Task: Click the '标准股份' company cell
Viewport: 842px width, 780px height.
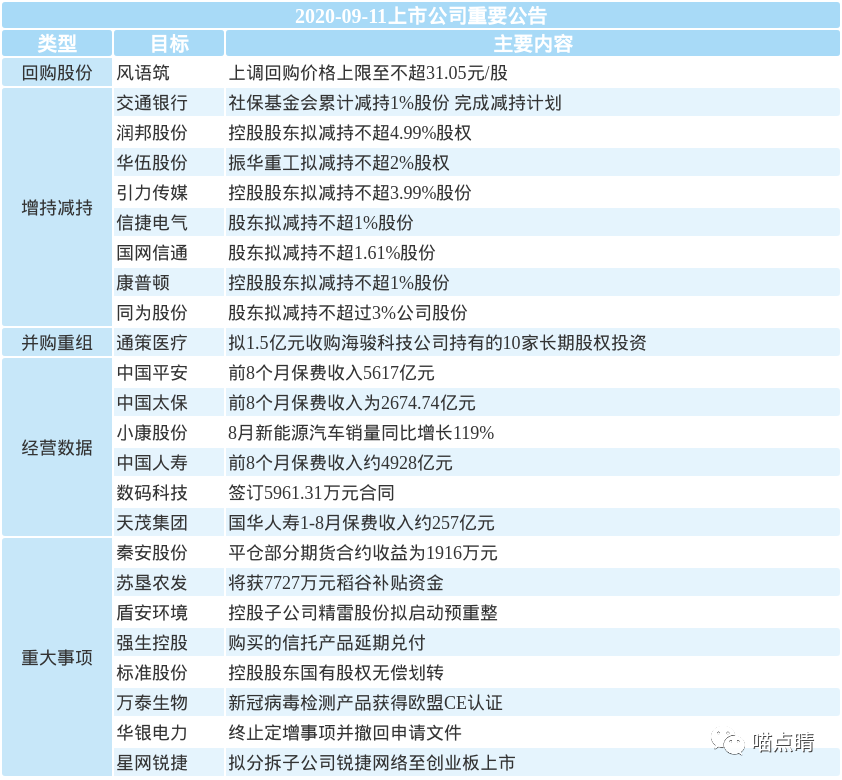Action: tap(169, 673)
